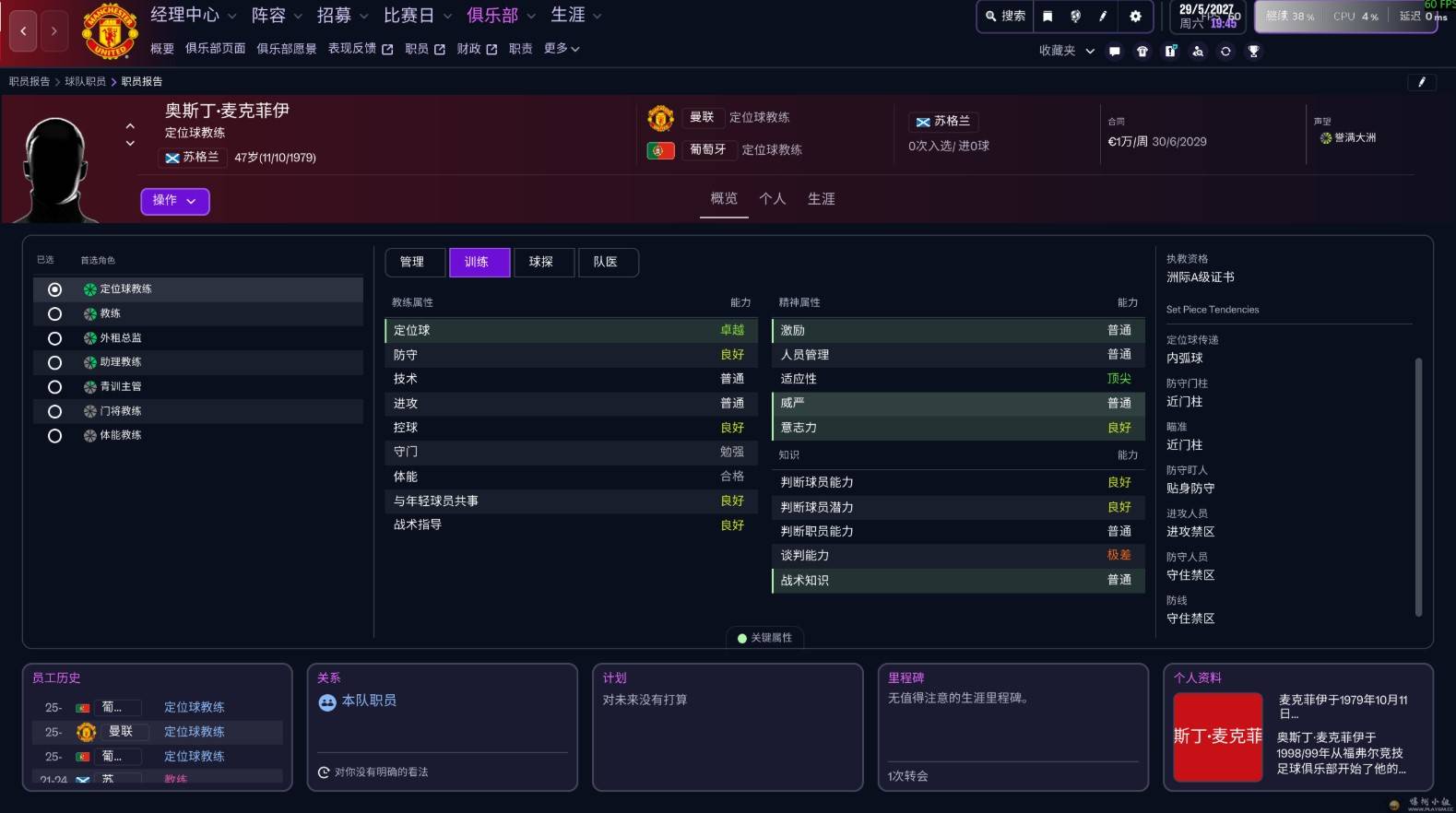Open the 操作 actions dropdown
This screenshot has height=813, width=1456.
click(174, 201)
